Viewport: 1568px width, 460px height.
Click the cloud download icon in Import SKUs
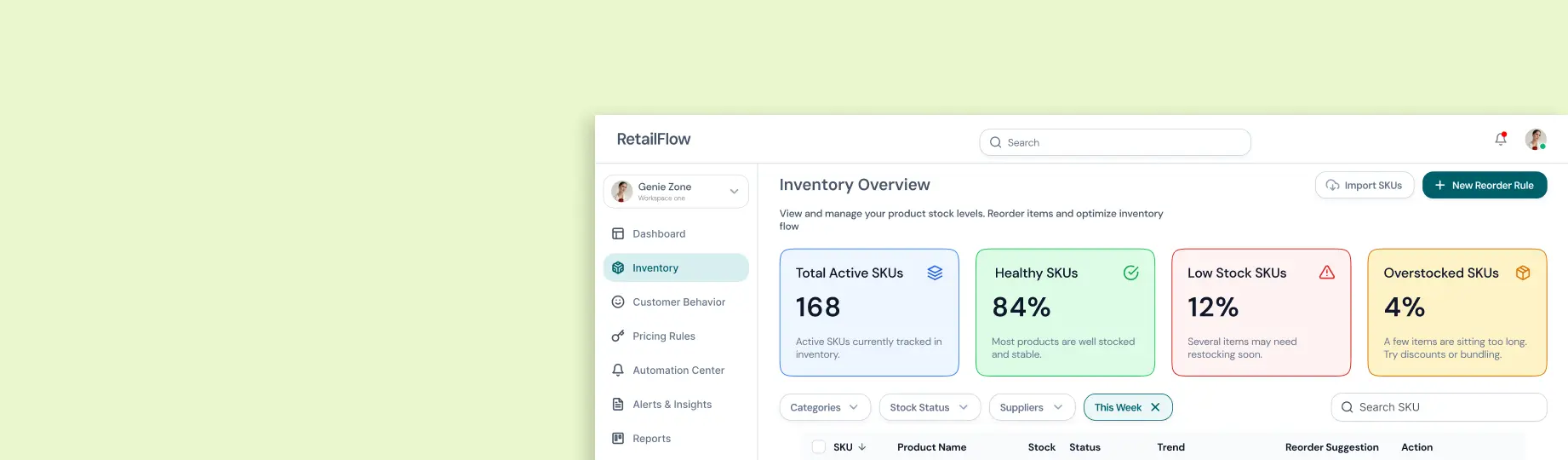(x=1332, y=185)
